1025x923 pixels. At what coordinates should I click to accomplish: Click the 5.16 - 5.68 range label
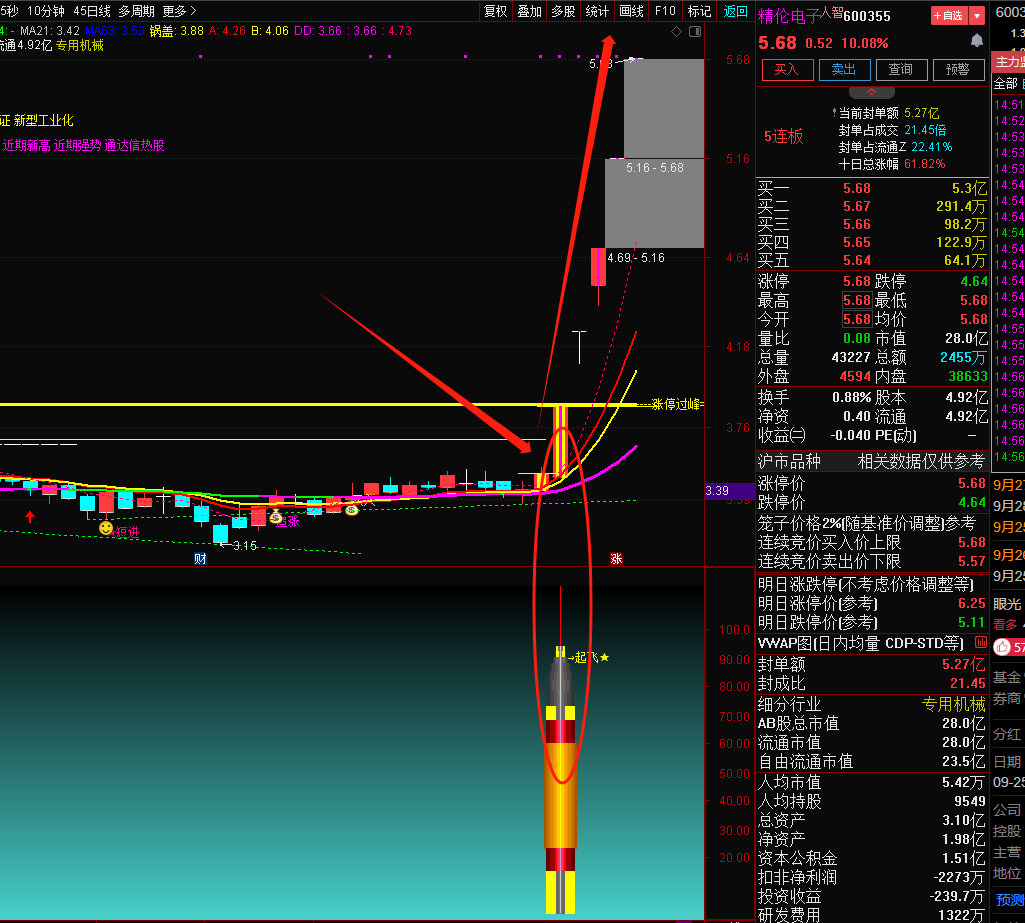click(x=654, y=168)
